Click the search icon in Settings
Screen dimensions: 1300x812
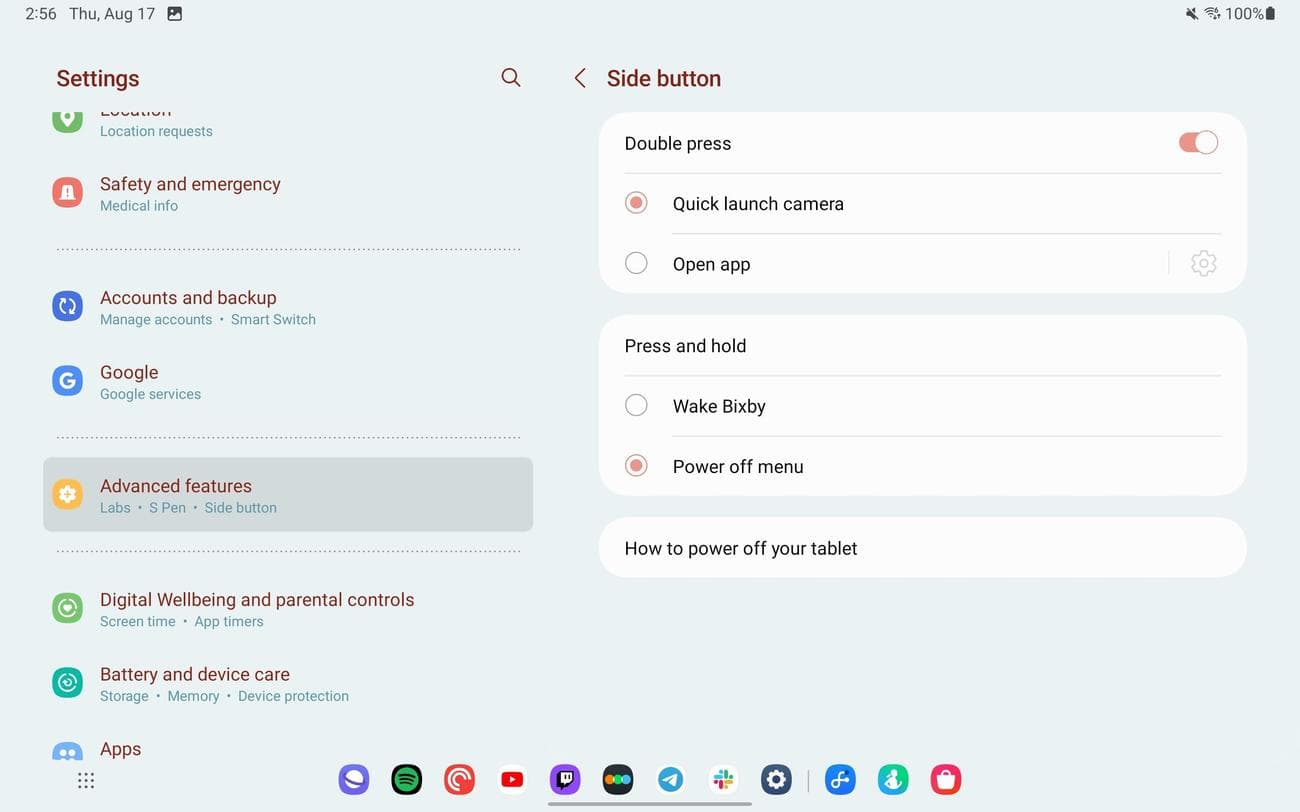[511, 78]
